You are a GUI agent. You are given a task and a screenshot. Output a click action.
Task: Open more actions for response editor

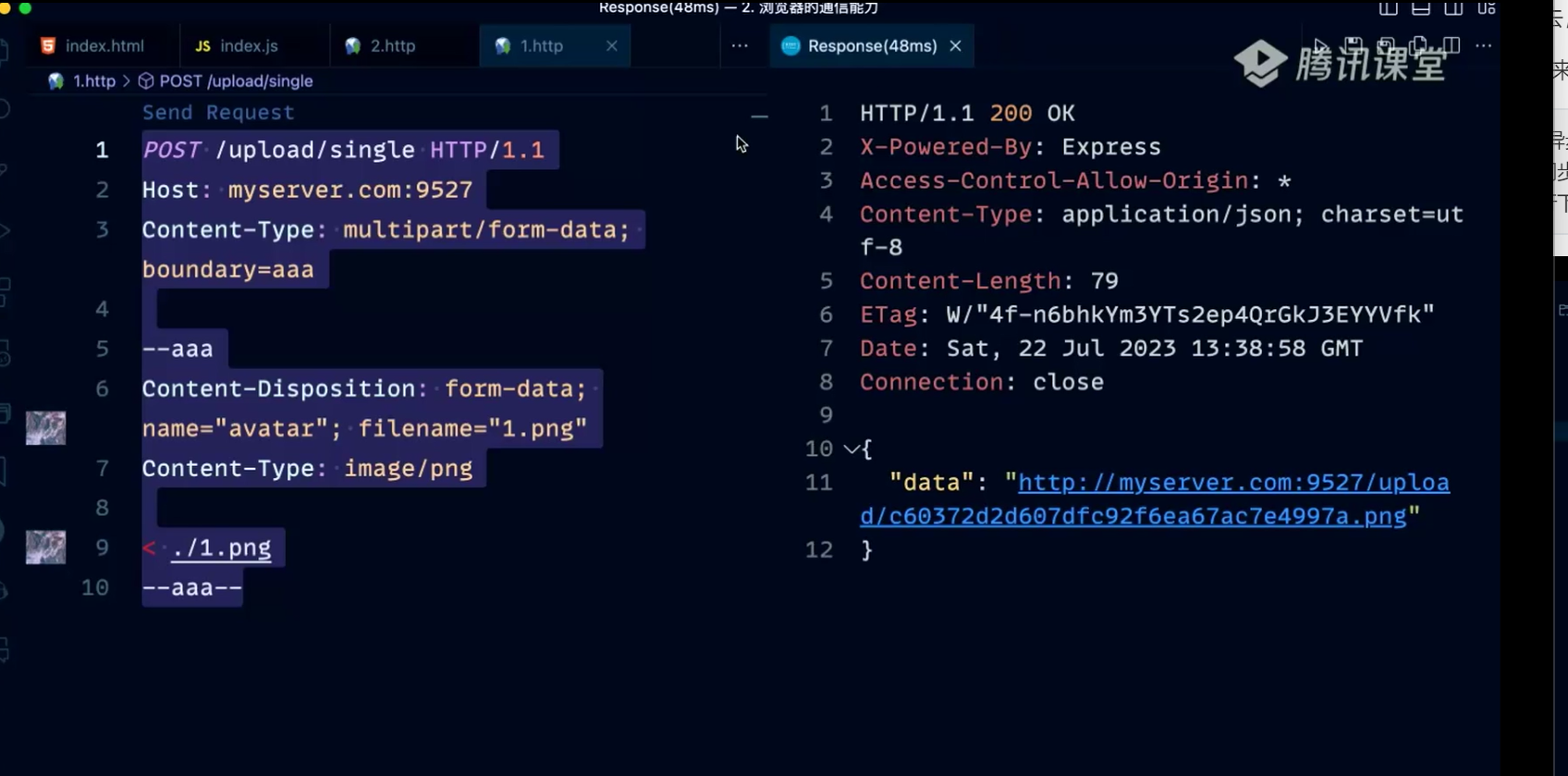pos(1484,45)
